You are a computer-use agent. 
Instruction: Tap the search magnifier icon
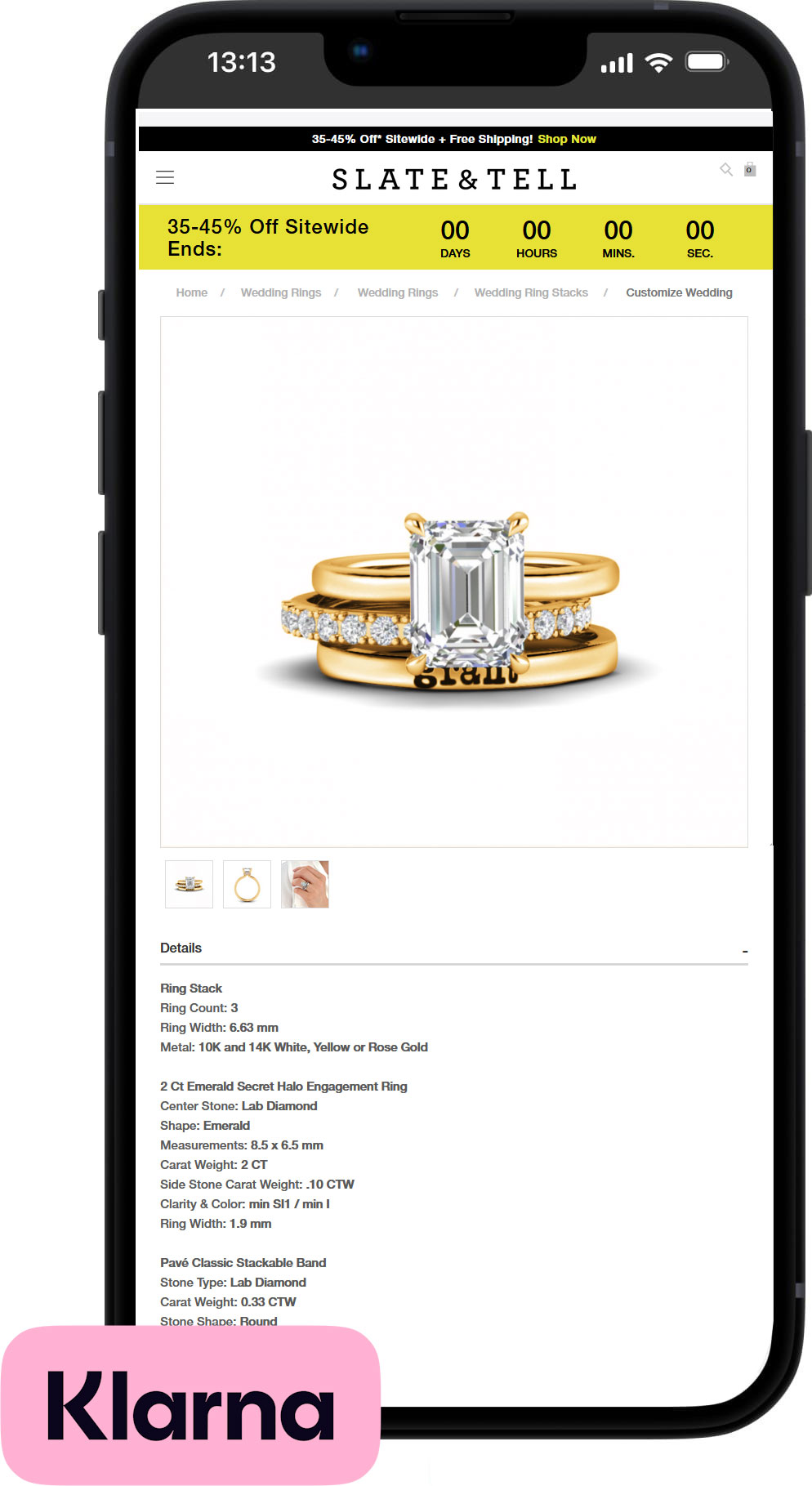[726, 169]
